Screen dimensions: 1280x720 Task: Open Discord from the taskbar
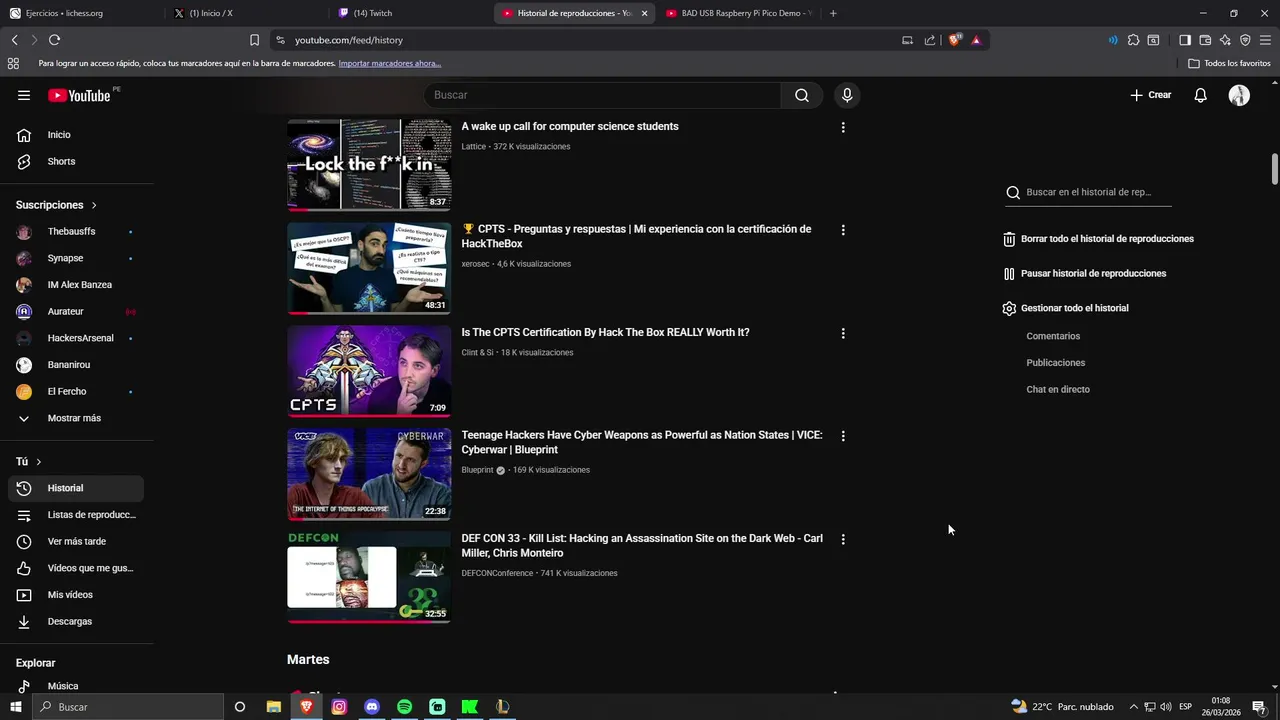point(372,707)
